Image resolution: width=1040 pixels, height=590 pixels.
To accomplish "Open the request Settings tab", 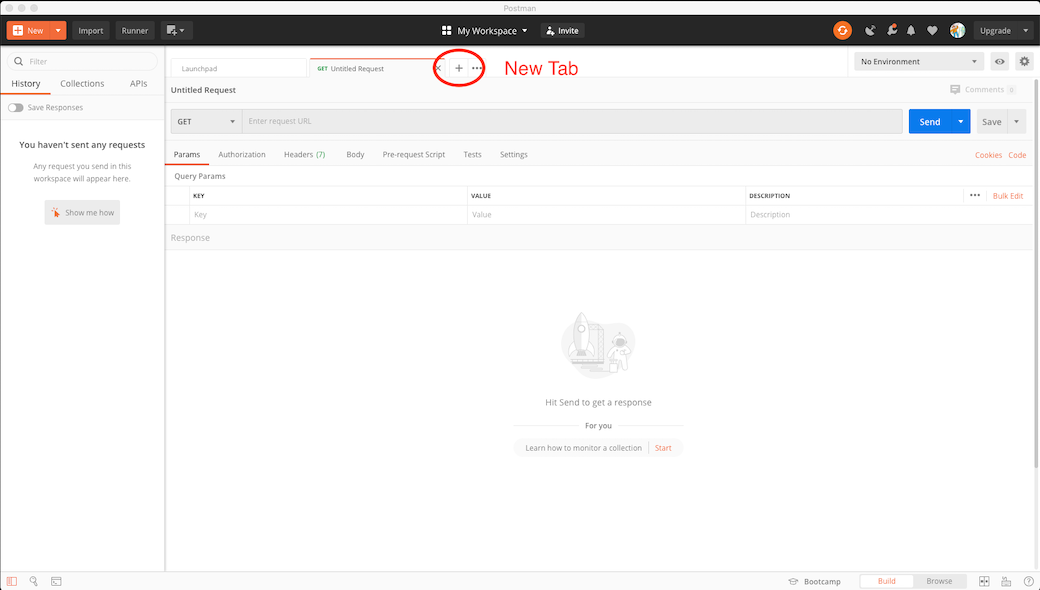I will [x=513, y=154].
